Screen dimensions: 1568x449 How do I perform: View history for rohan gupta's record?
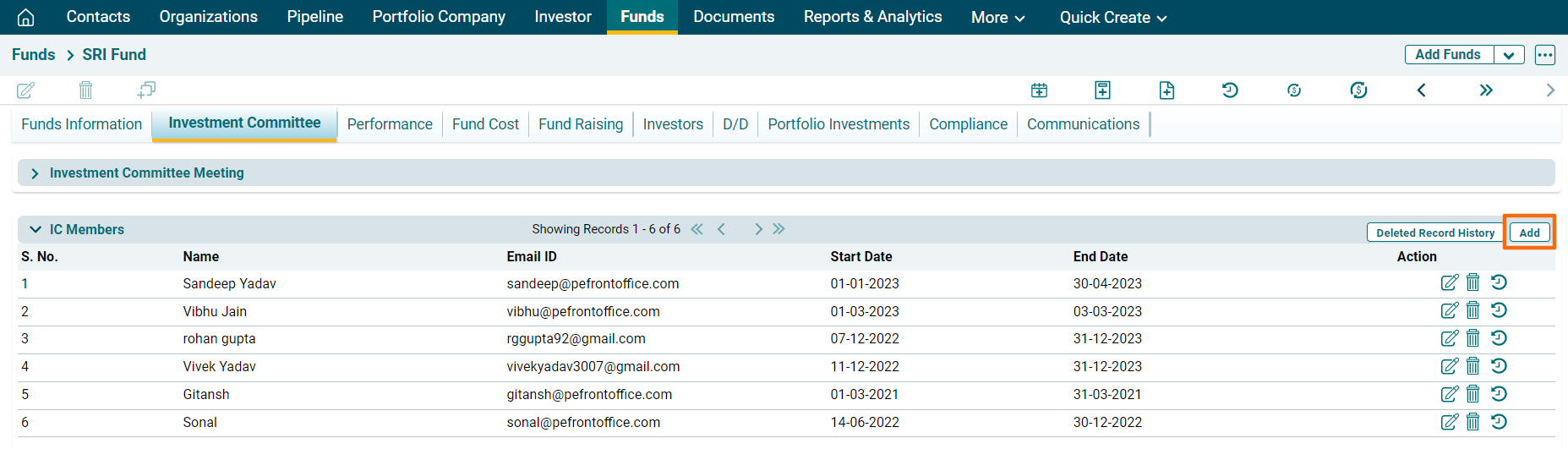coord(1499,338)
